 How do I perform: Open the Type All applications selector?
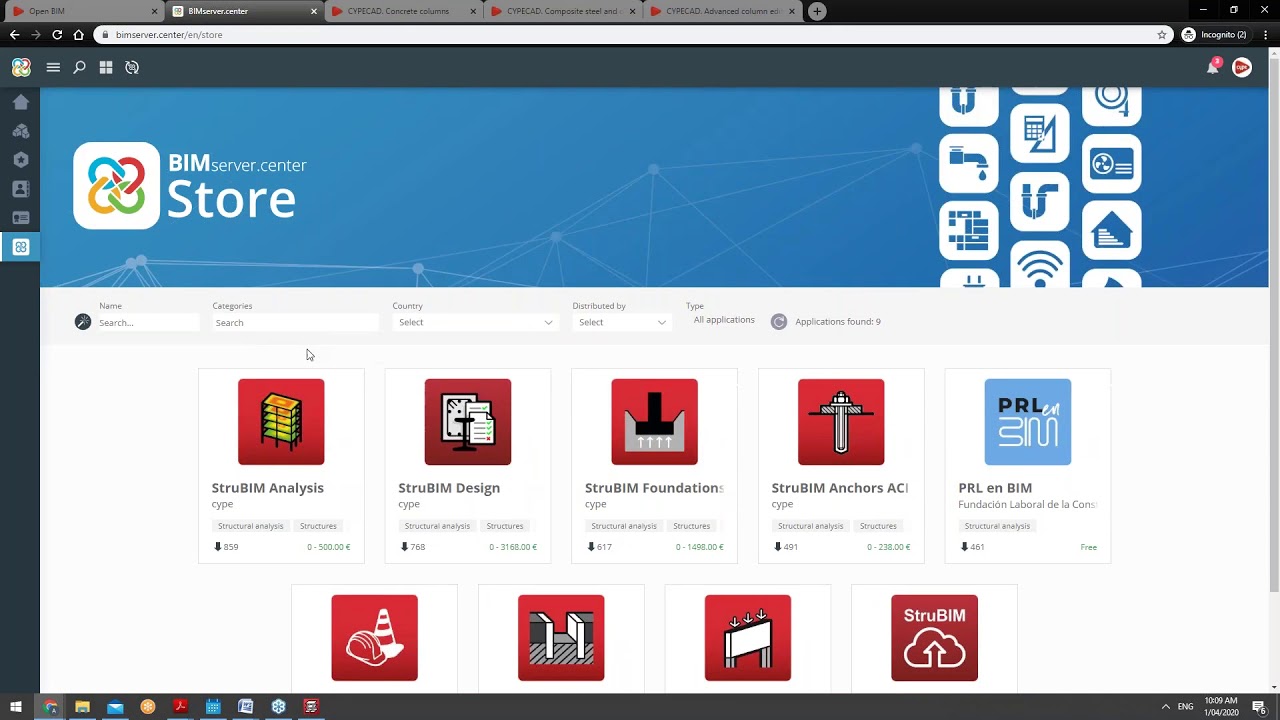click(x=724, y=320)
